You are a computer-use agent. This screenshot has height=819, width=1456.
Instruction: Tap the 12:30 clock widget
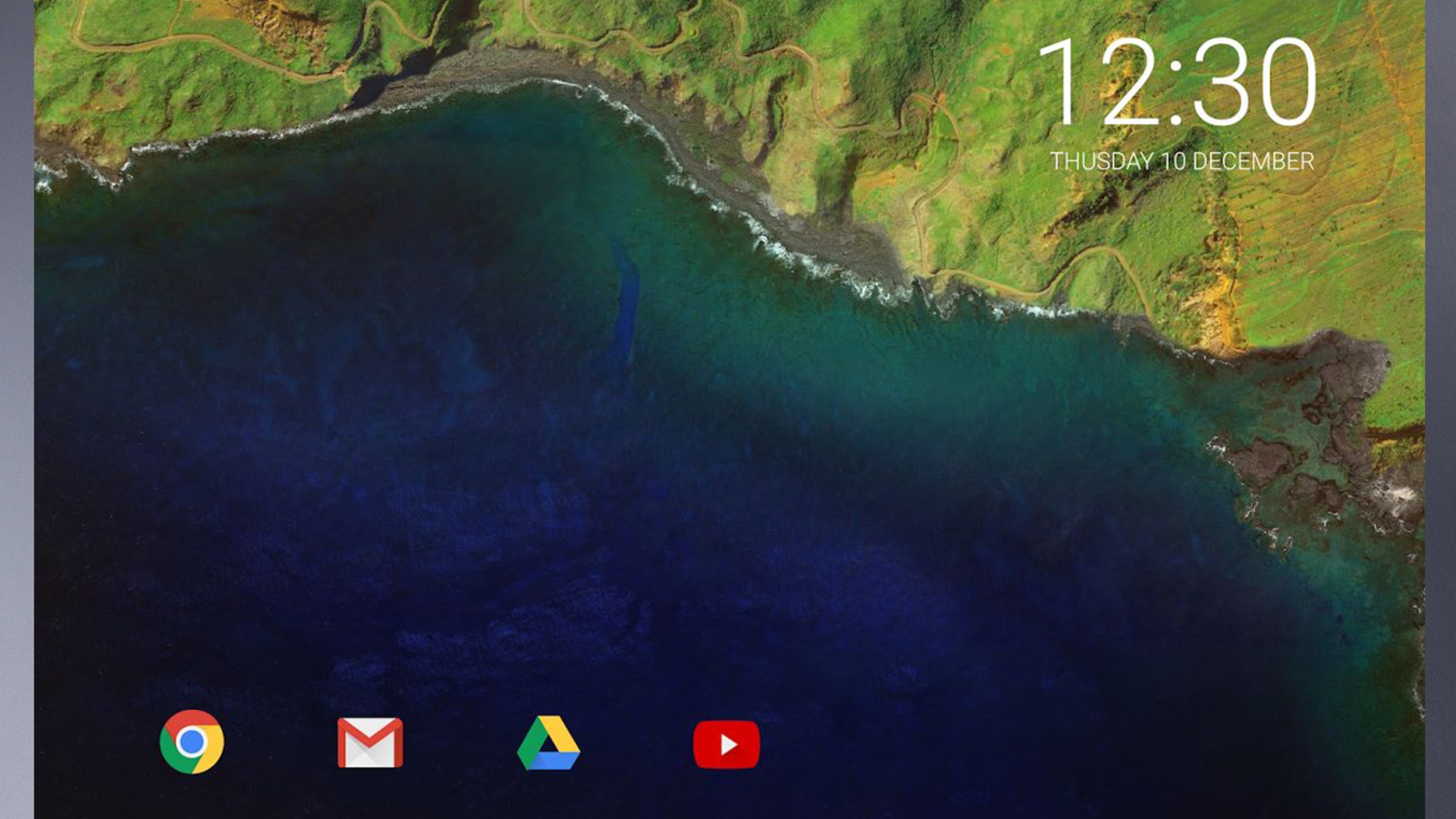[1177, 82]
